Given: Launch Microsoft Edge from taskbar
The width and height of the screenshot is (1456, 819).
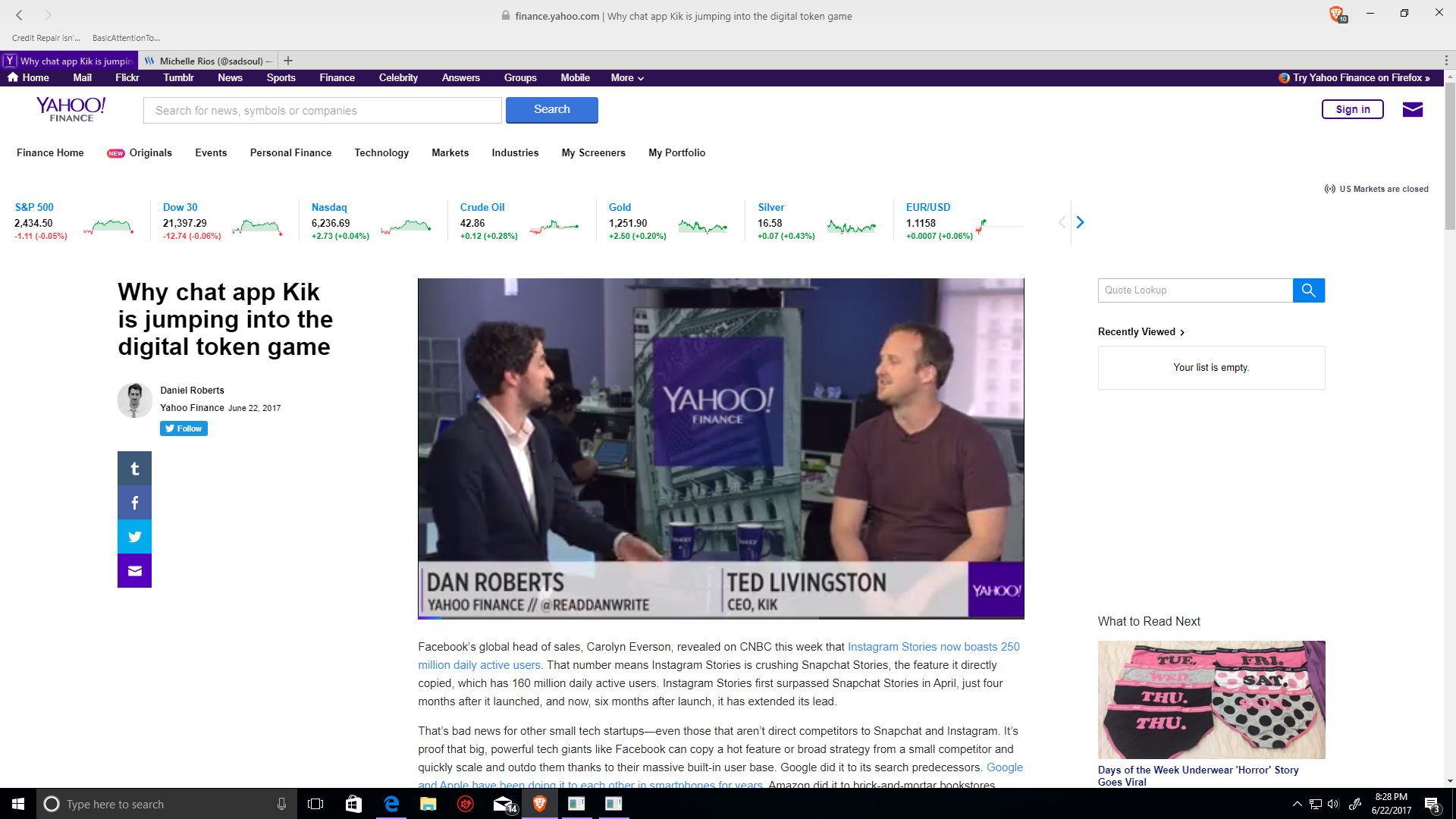Looking at the screenshot, I should 391,804.
